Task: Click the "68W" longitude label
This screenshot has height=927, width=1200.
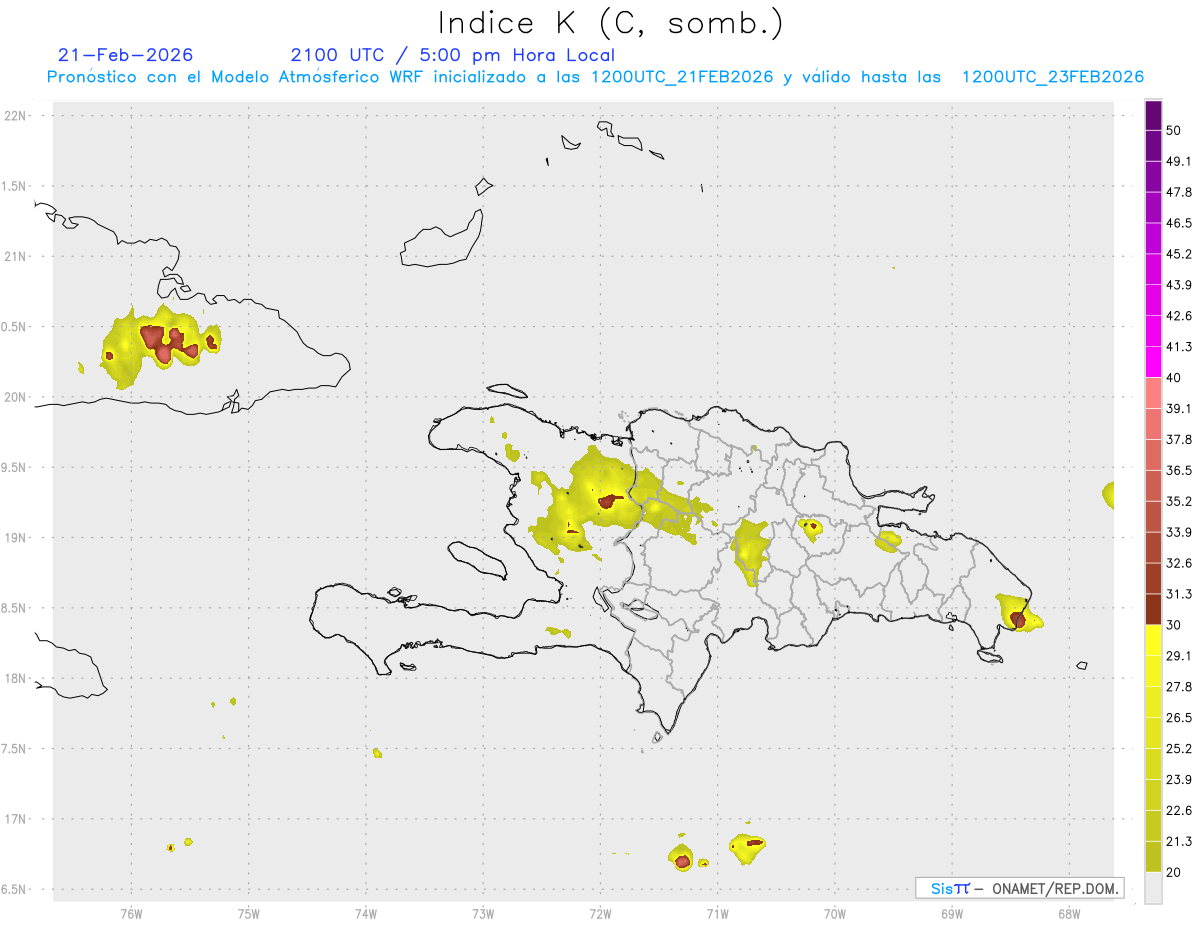Action: [x=1069, y=913]
